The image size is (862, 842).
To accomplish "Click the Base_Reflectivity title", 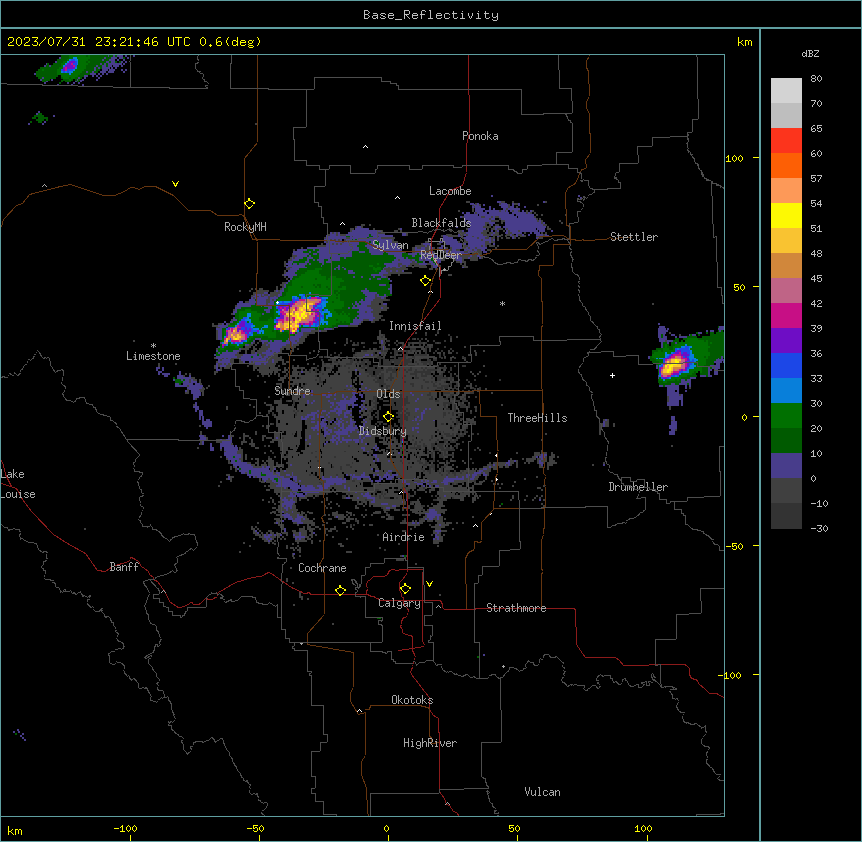I will click(x=431, y=15).
